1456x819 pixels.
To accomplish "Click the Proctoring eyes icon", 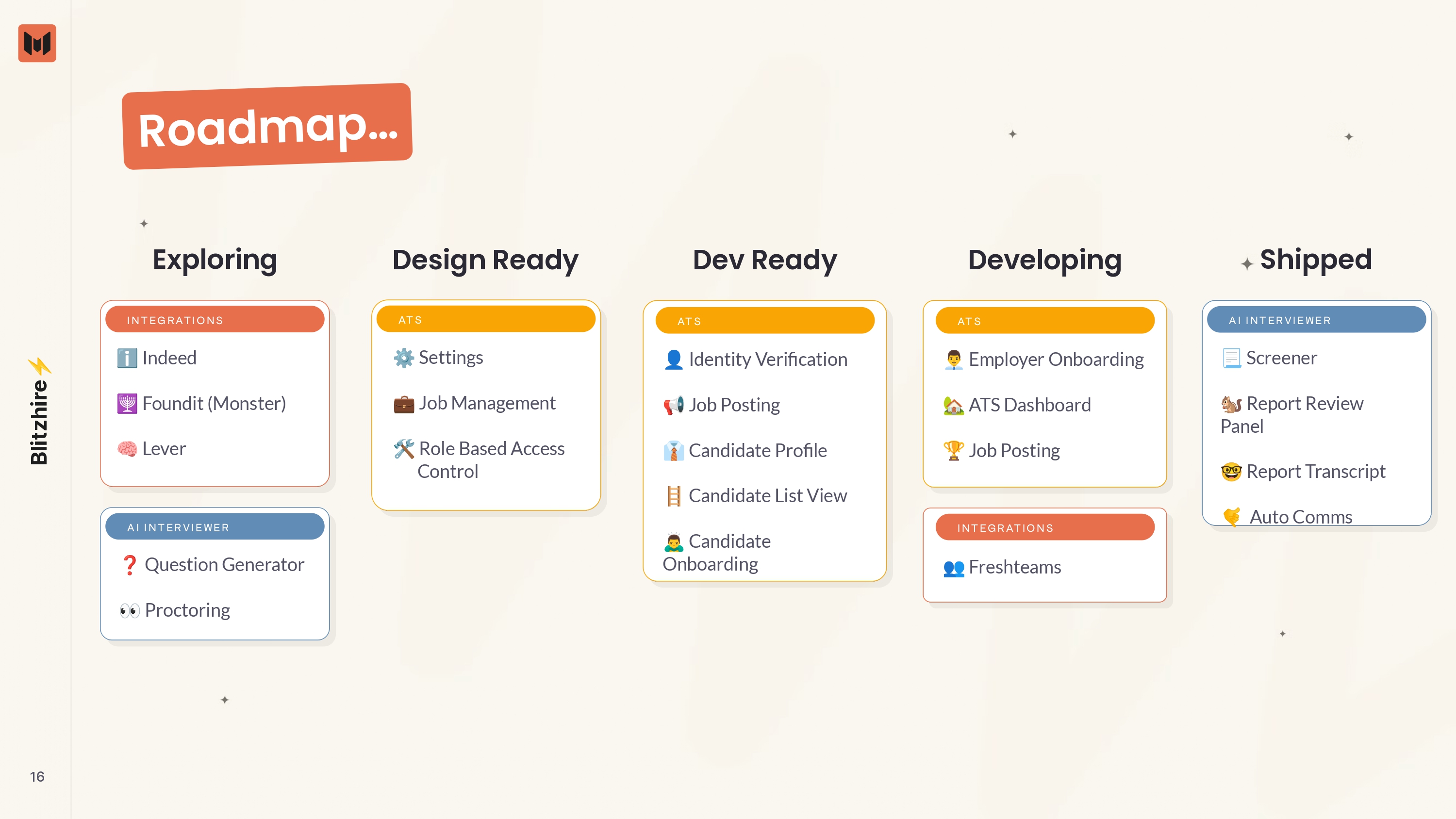I will pos(130,610).
